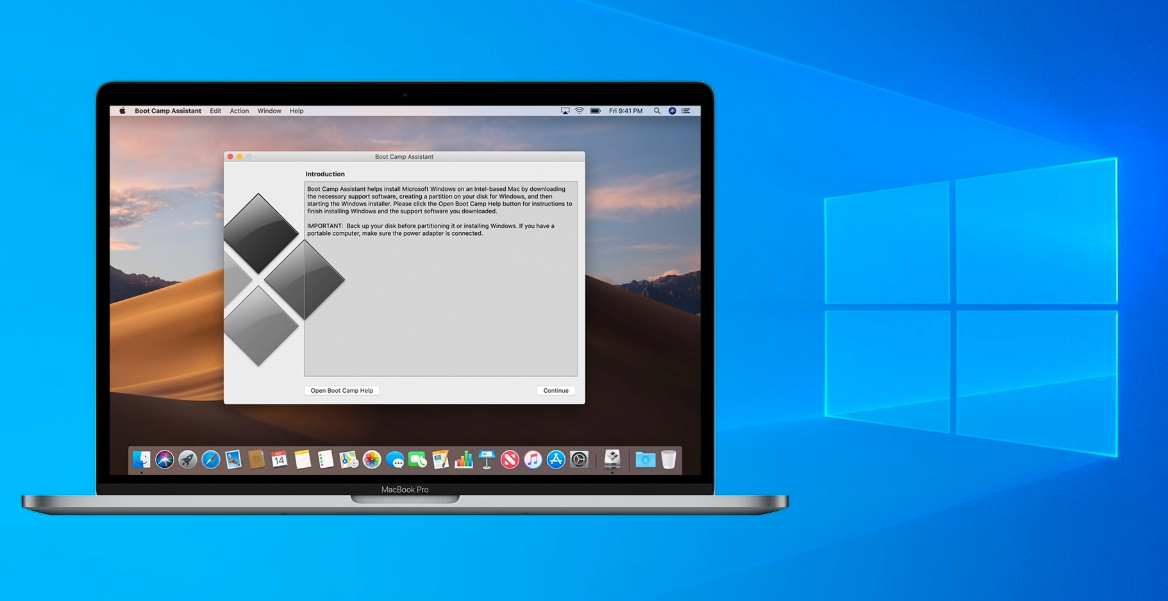The height and width of the screenshot is (601, 1168).
Task: Open iTunes music note icon in Dock
Action: [x=533, y=460]
